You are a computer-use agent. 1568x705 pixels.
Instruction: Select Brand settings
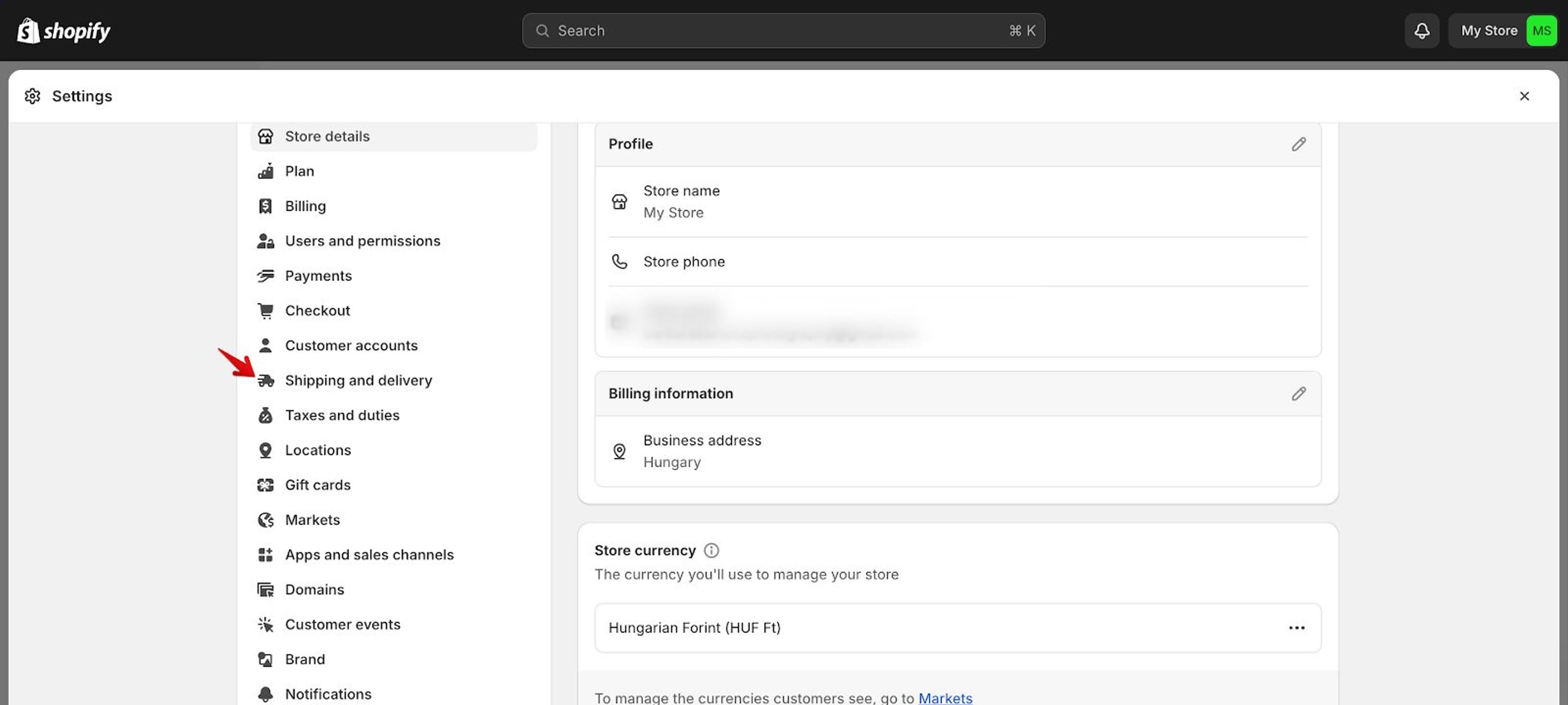[394, 659]
